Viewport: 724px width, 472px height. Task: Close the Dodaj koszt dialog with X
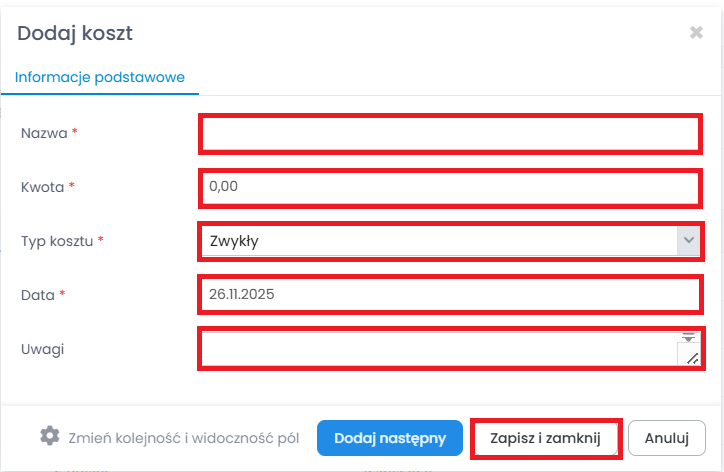[696, 33]
